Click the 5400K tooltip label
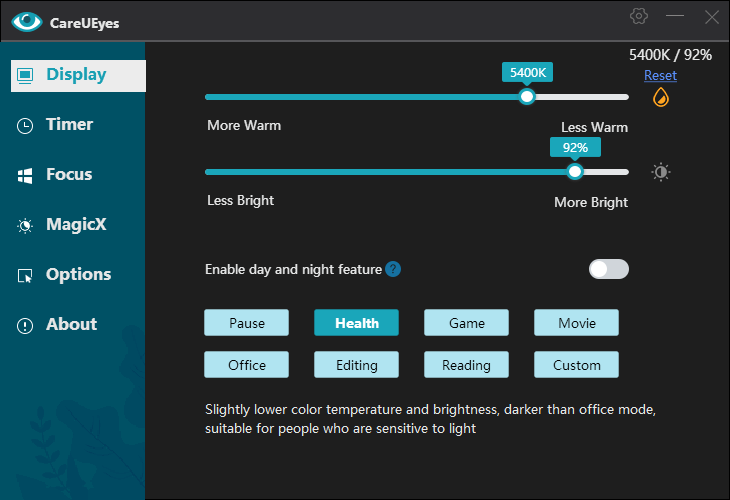Image resolution: width=730 pixels, height=500 pixels. 527,73
